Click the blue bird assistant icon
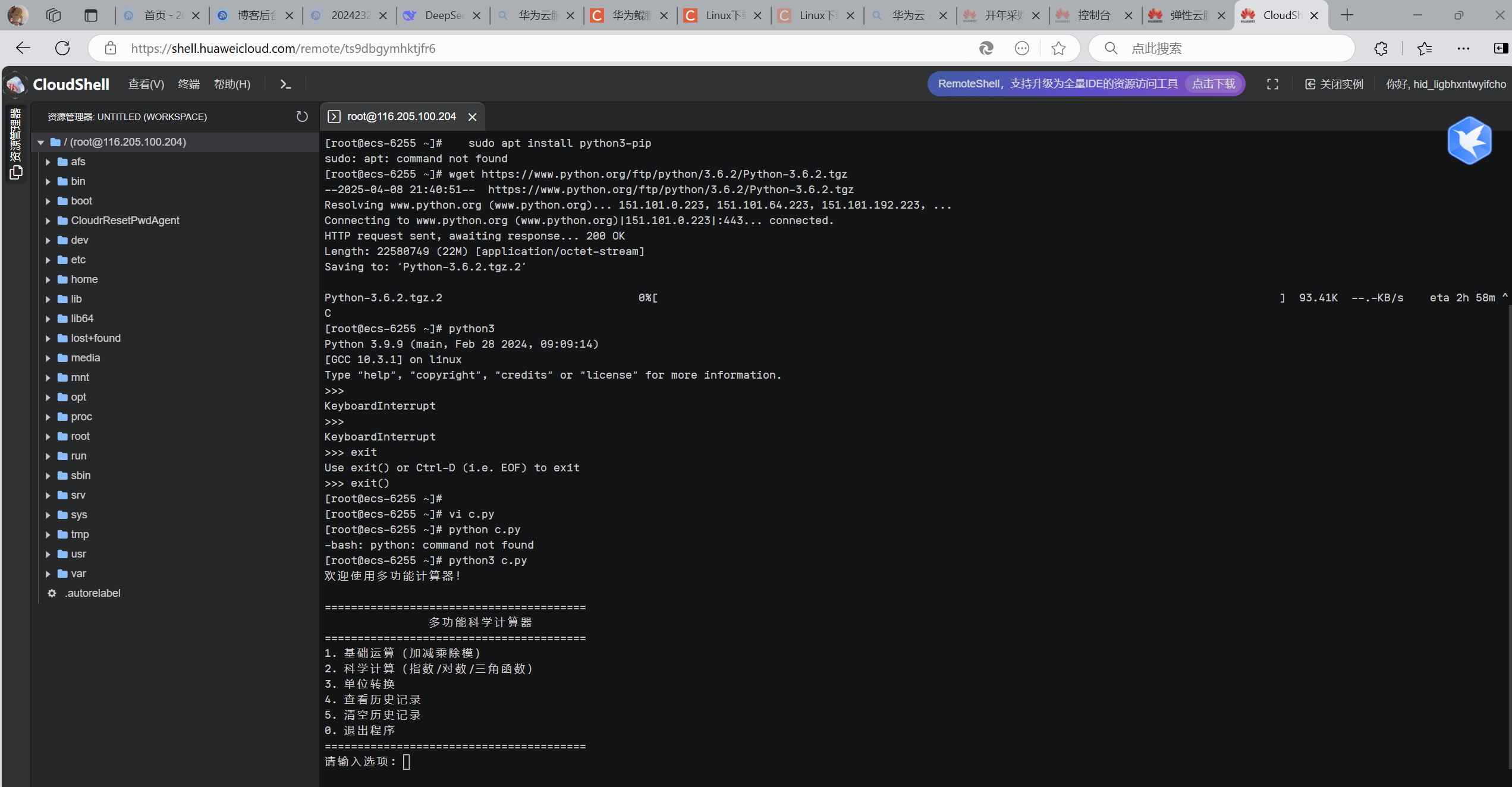This screenshot has width=1512, height=787. click(x=1469, y=140)
